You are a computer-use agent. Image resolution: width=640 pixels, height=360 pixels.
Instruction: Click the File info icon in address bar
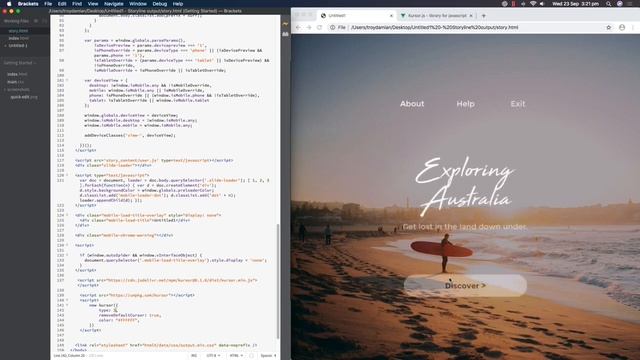333,27
